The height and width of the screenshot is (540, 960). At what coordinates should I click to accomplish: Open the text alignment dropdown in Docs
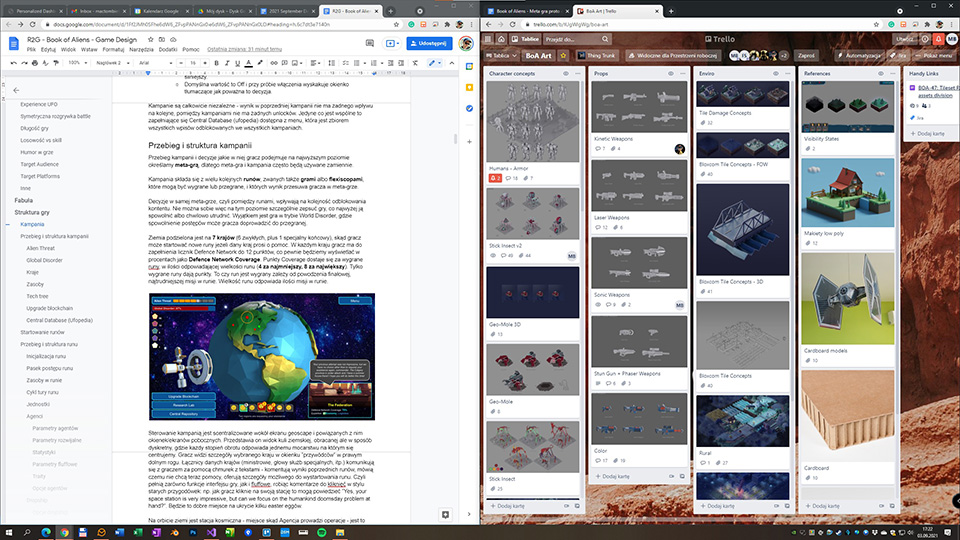point(315,63)
